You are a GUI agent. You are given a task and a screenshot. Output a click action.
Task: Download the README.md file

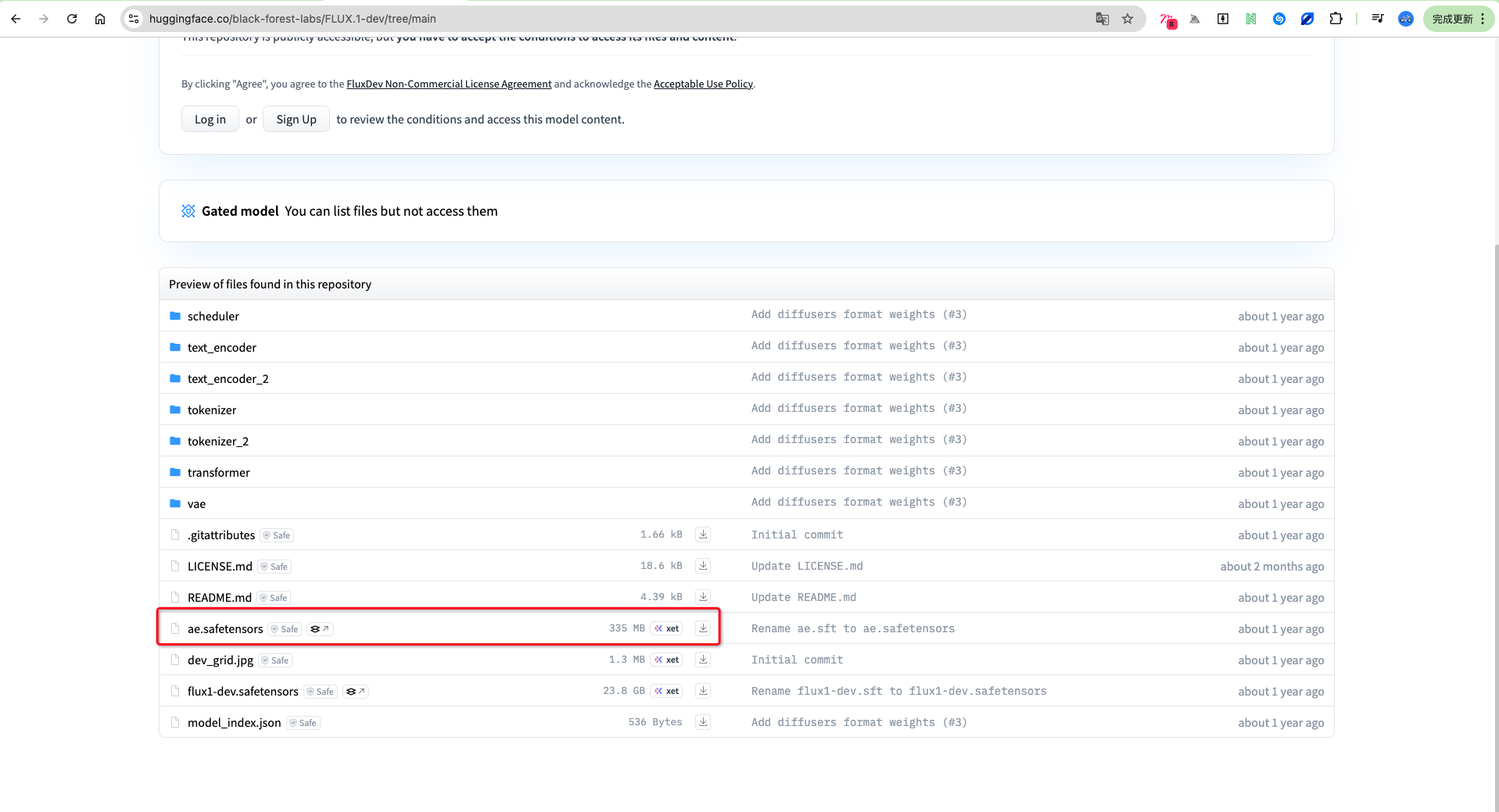click(703, 597)
